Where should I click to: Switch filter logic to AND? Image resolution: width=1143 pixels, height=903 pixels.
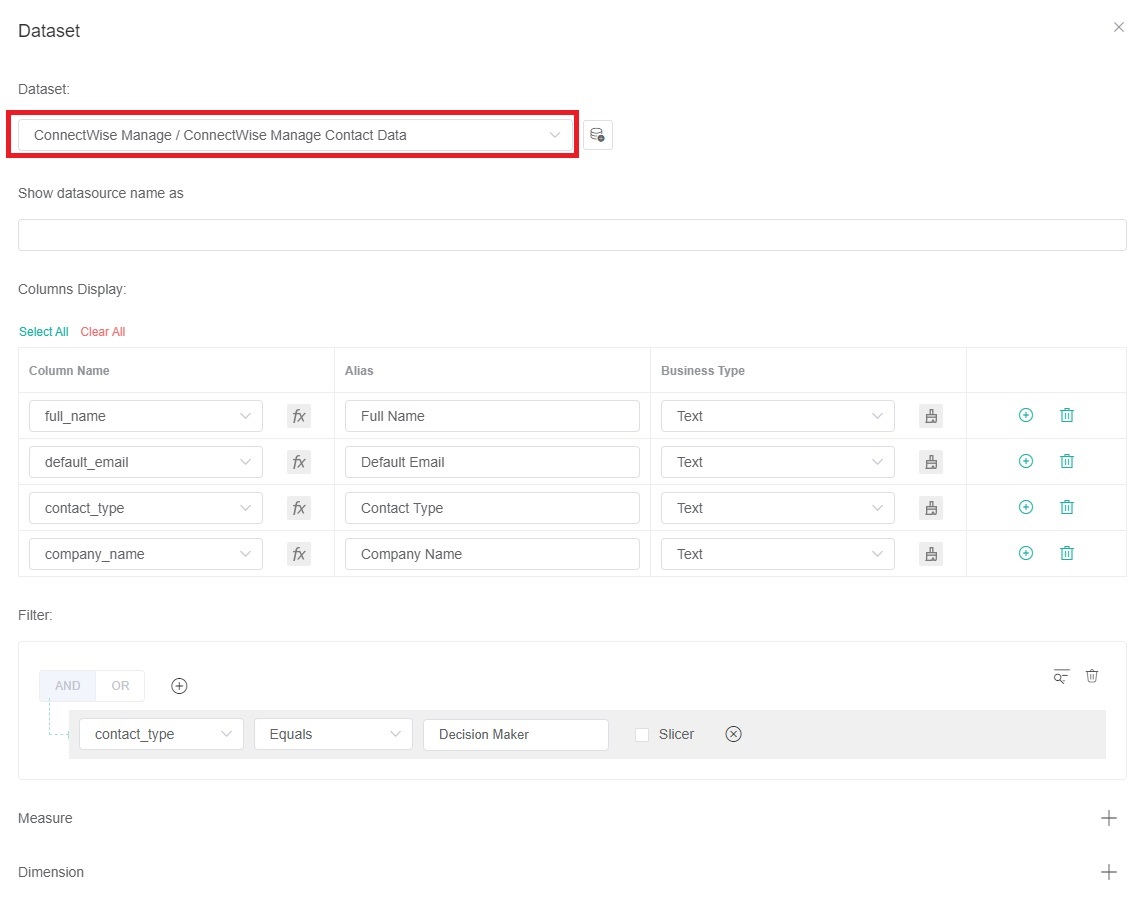(x=68, y=686)
